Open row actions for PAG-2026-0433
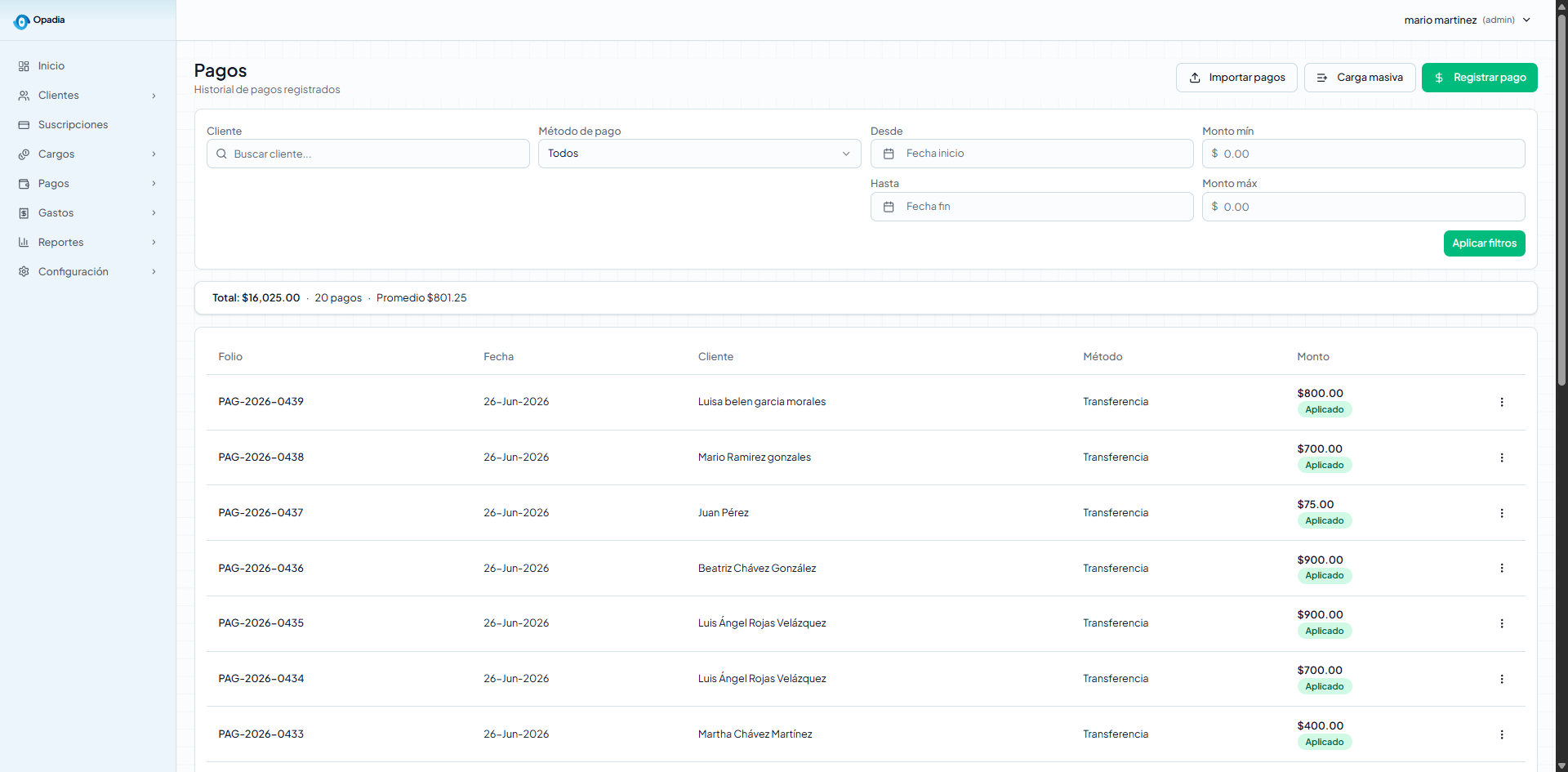The width and height of the screenshot is (1568, 772). pyautogui.click(x=1501, y=734)
